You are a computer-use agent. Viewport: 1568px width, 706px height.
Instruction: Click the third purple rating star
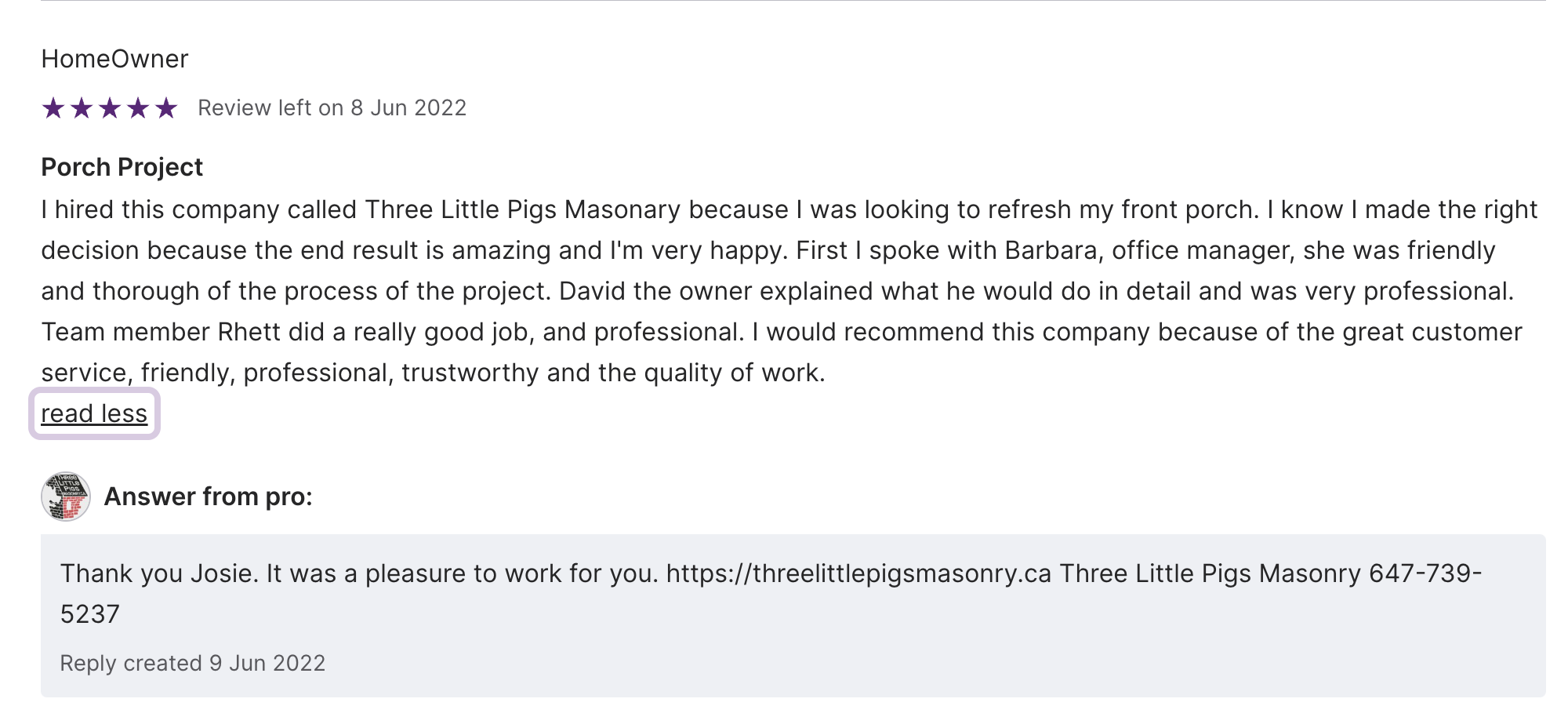click(110, 108)
